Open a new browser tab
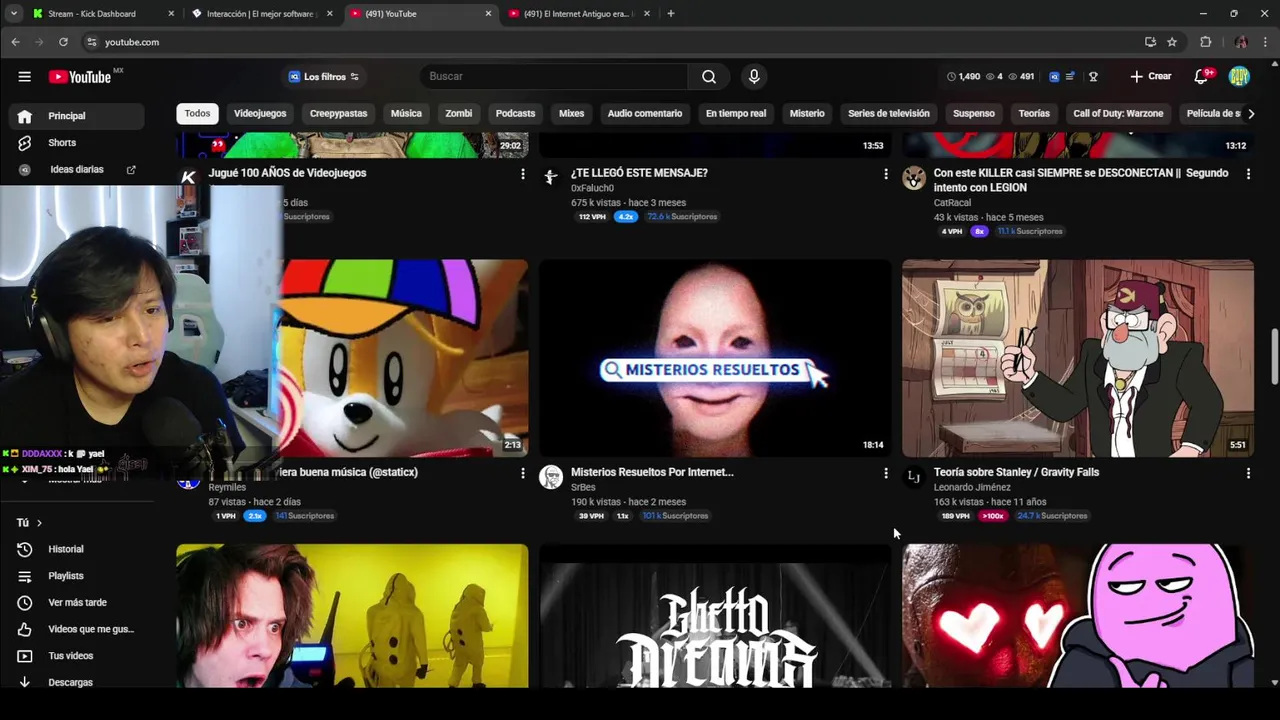This screenshot has width=1280, height=720. coord(670,14)
